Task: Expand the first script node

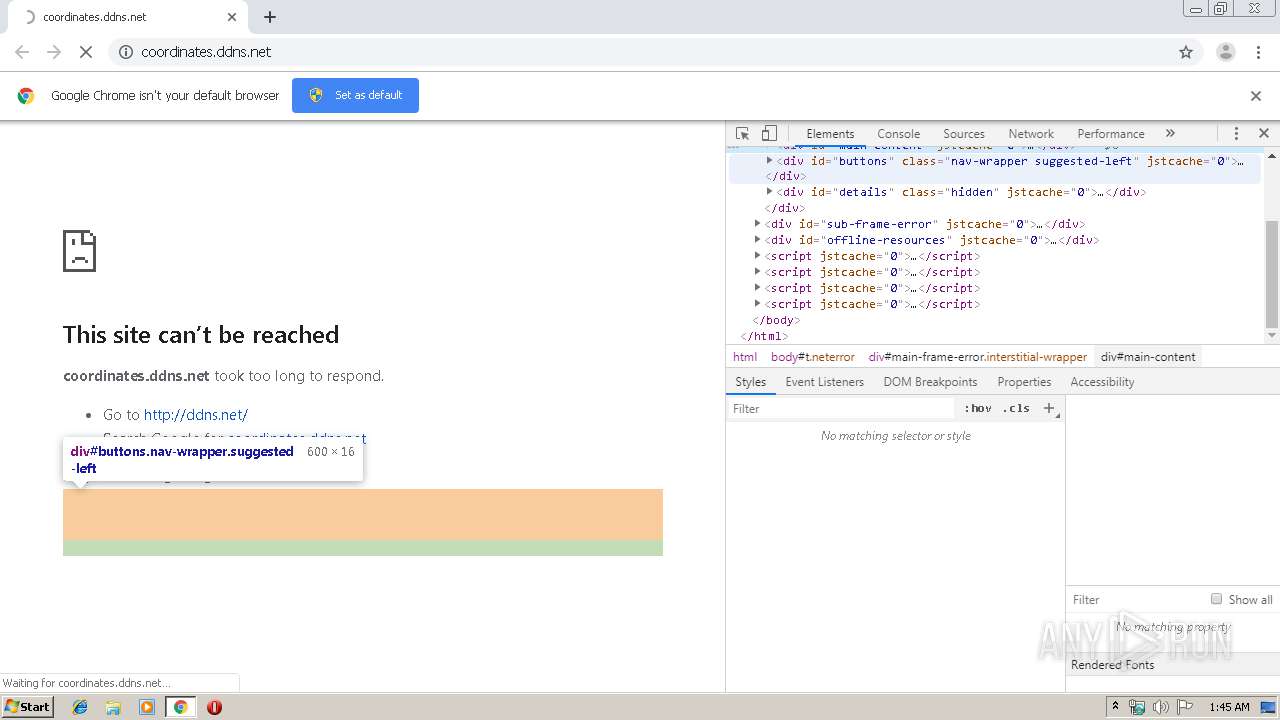Action: 757,256
